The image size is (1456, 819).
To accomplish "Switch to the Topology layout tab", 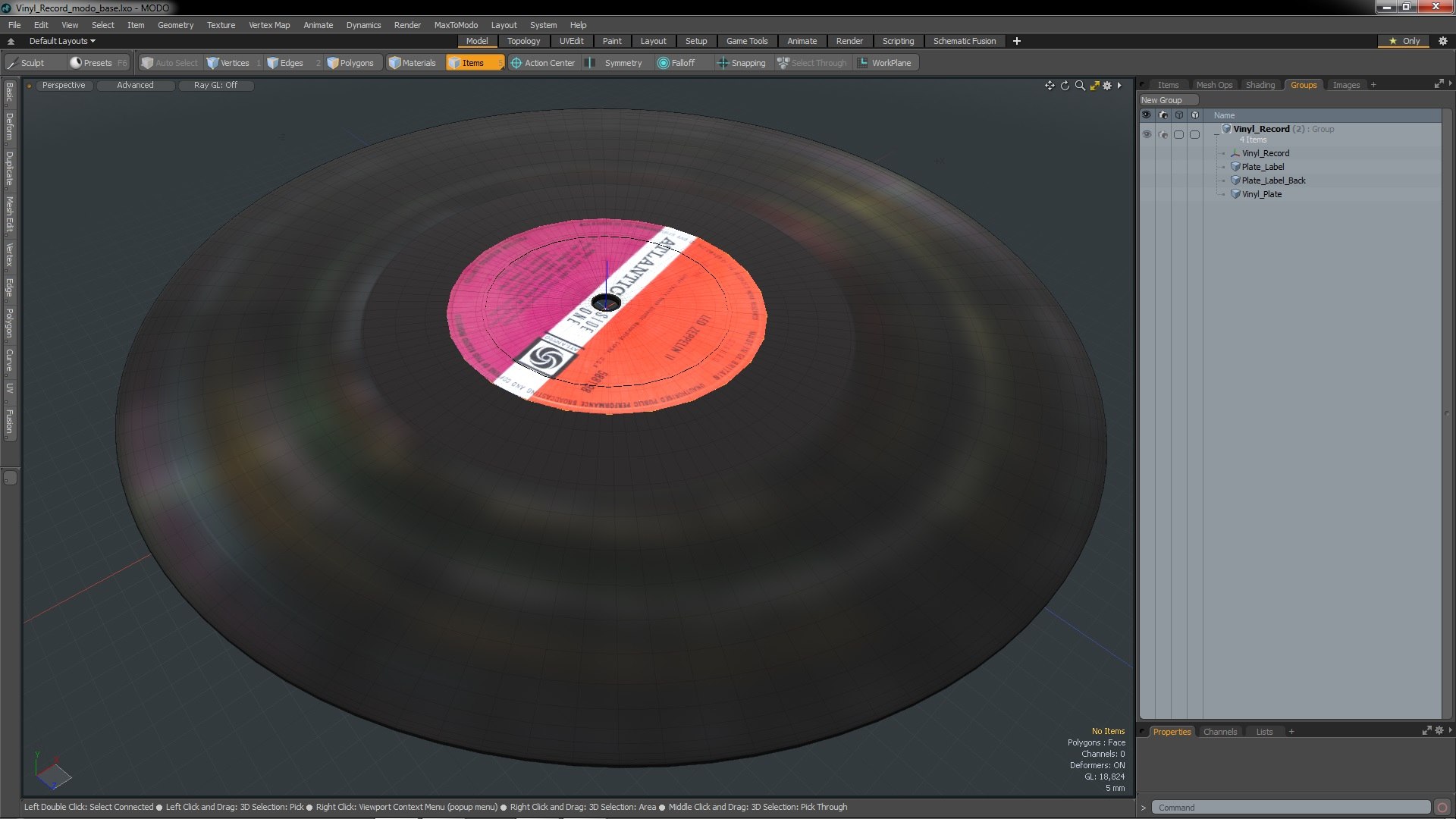I will pos(523,41).
